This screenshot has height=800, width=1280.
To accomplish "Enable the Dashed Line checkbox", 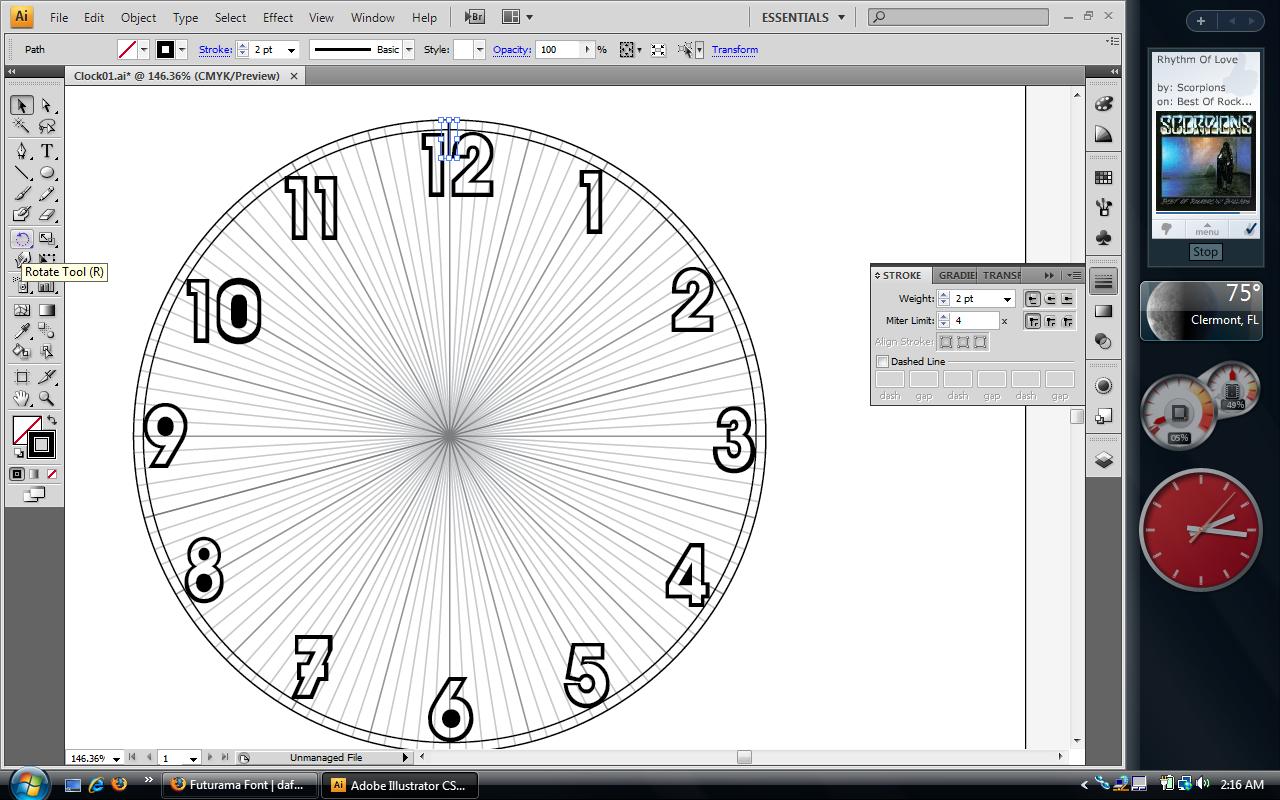I will 884,361.
